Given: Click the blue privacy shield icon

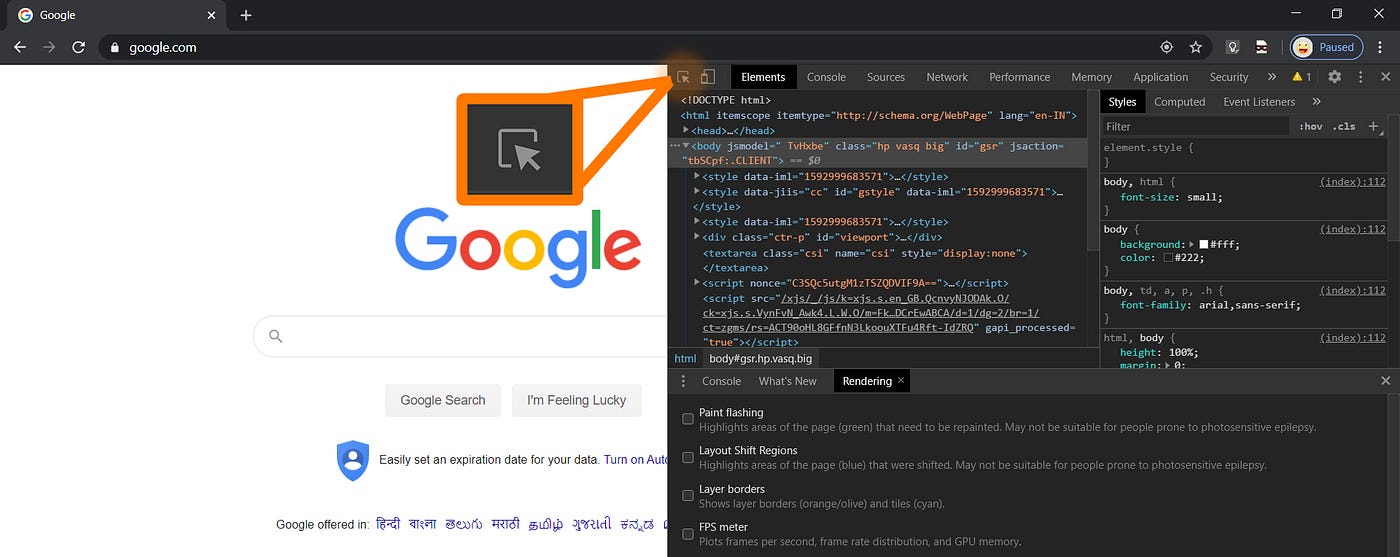Looking at the screenshot, I should 352,460.
